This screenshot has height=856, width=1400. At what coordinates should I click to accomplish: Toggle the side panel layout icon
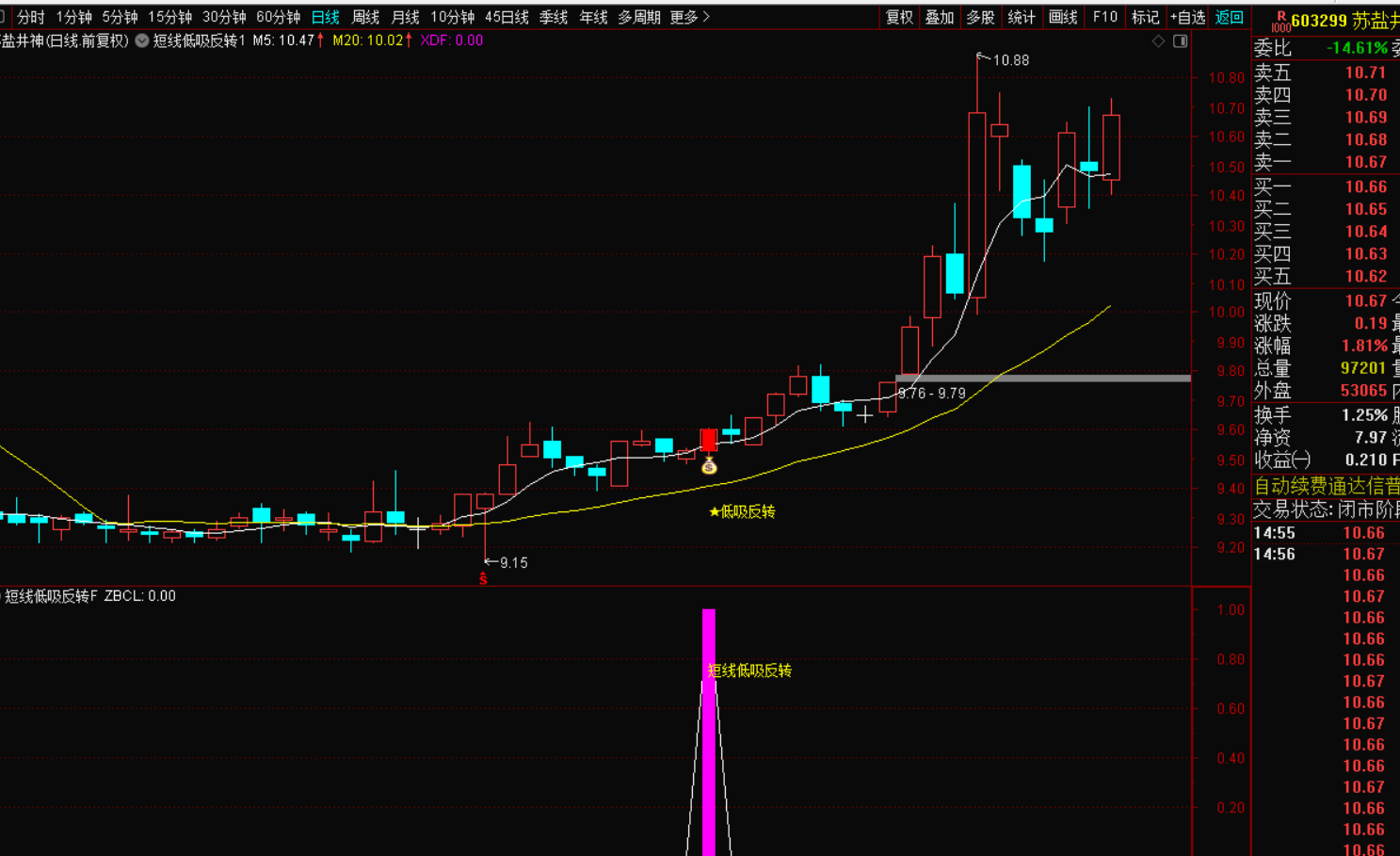point(1180,41)
